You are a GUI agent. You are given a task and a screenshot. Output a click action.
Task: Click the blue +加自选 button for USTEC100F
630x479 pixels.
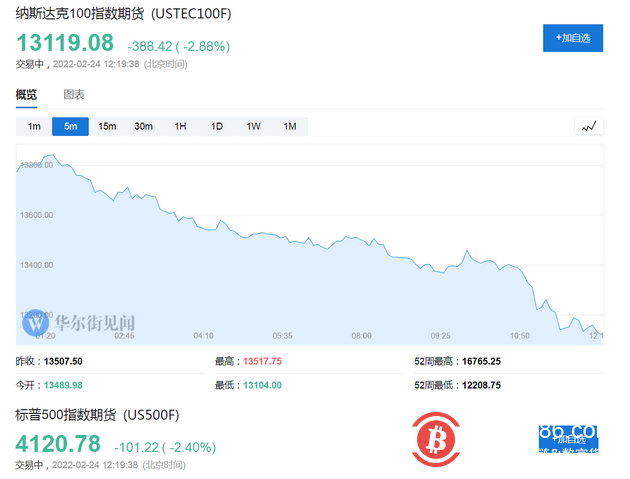pos(573,38)
